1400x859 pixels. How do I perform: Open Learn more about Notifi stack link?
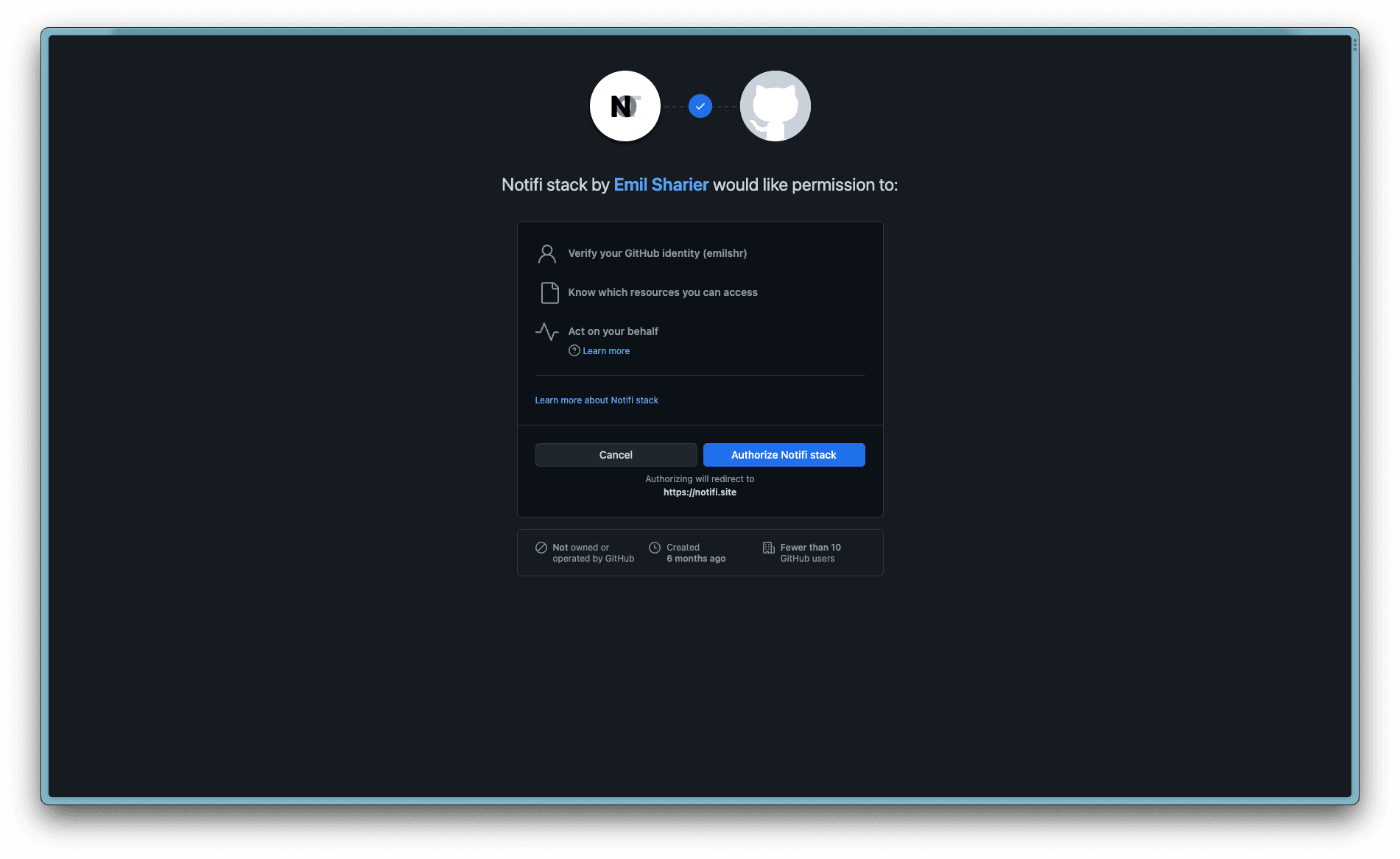[x=597, y=400]
